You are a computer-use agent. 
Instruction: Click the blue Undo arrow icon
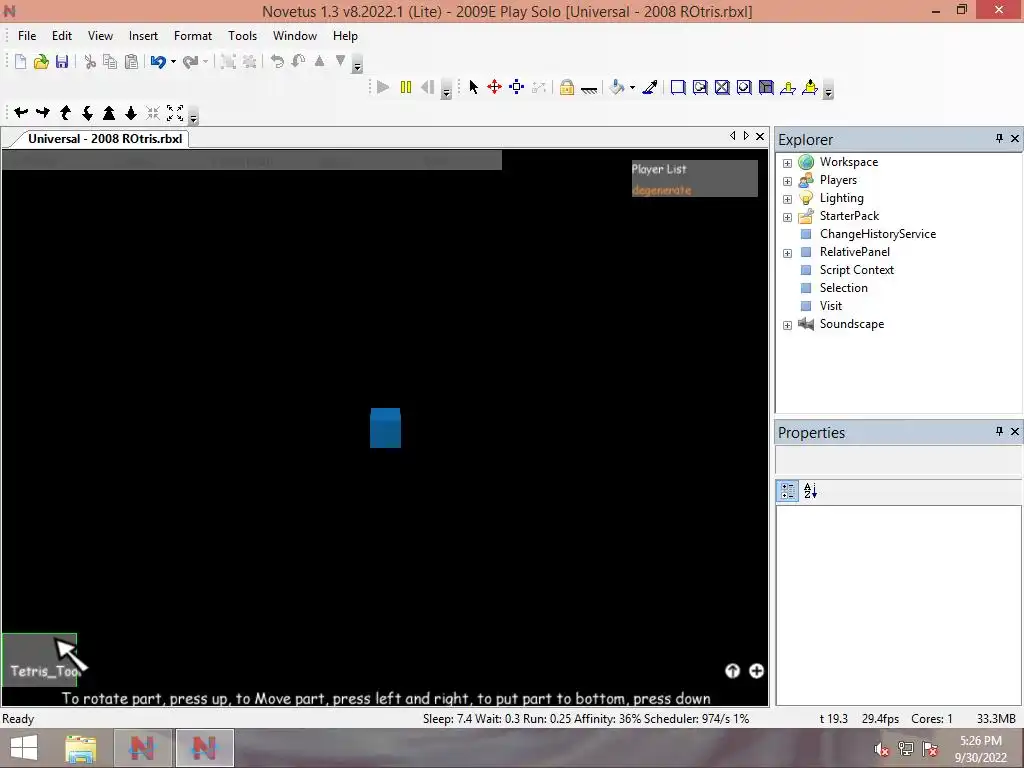pyautogui.click(x=158, y=61)
